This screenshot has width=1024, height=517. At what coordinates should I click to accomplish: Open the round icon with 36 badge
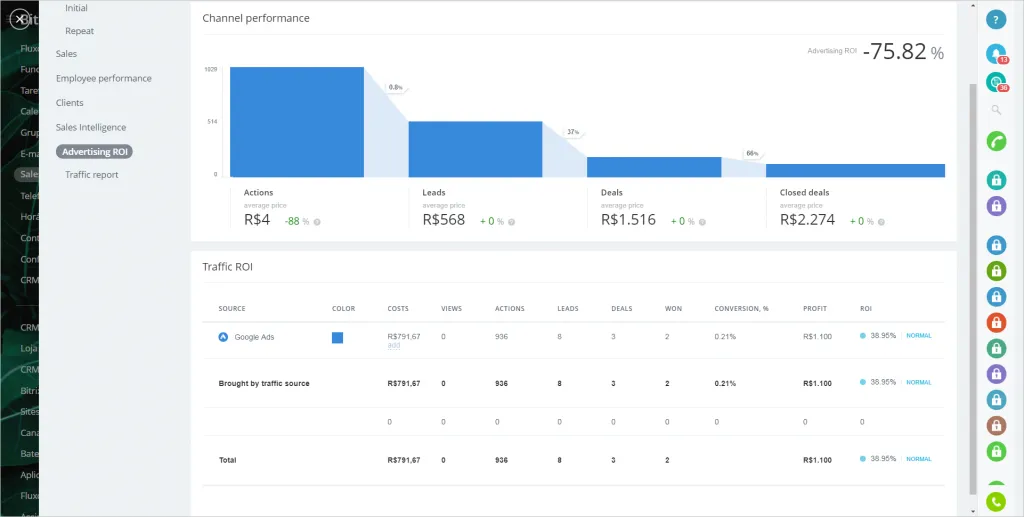tap(996, 82)
